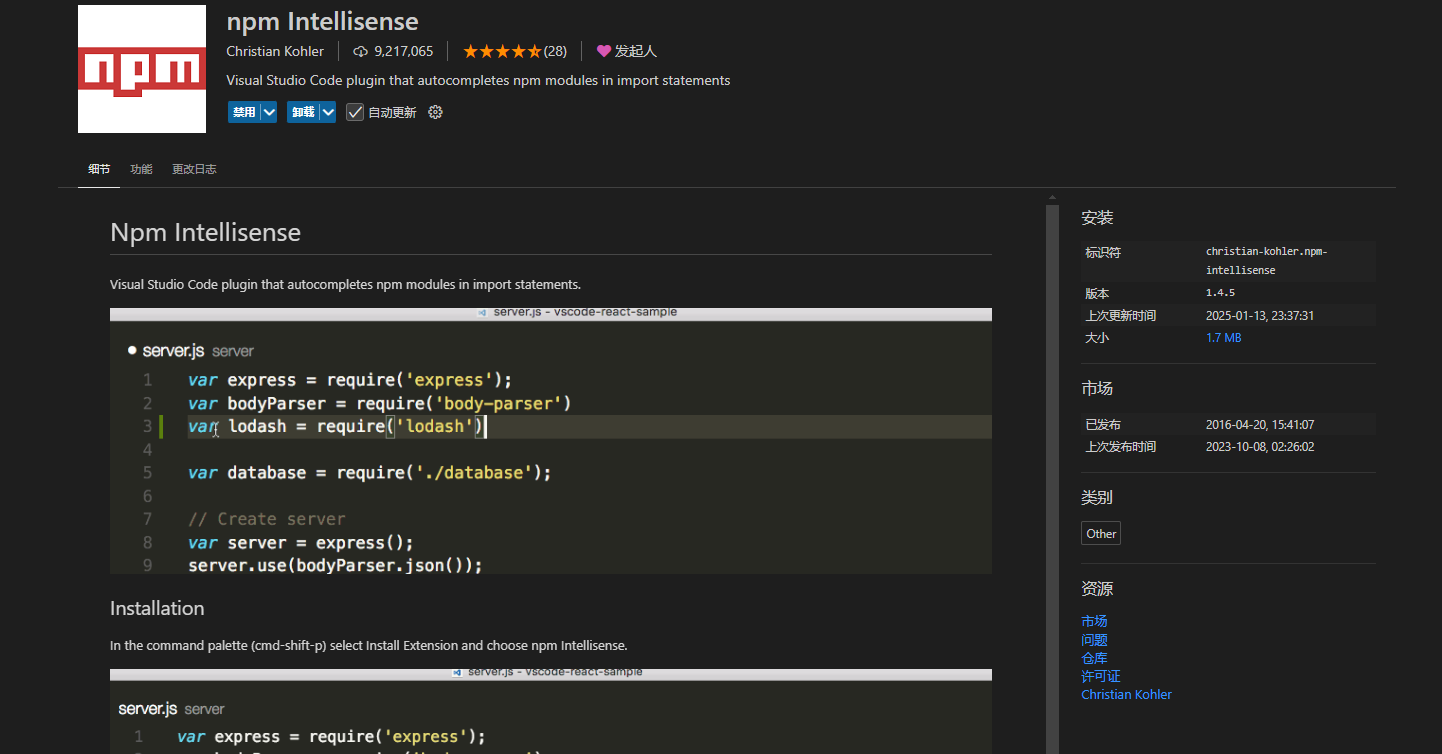Toggle the 自动更新 auto-update checkbox
Viewport: 1442px width, 754px height.
point(355,112)
